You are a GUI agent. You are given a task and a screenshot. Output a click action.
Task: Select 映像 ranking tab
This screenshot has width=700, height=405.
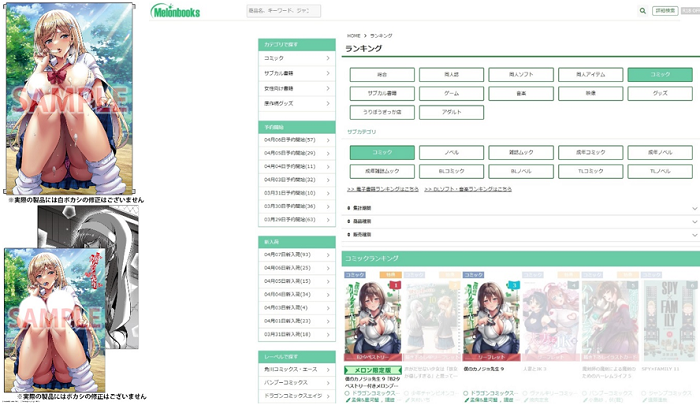click(590, 93)
